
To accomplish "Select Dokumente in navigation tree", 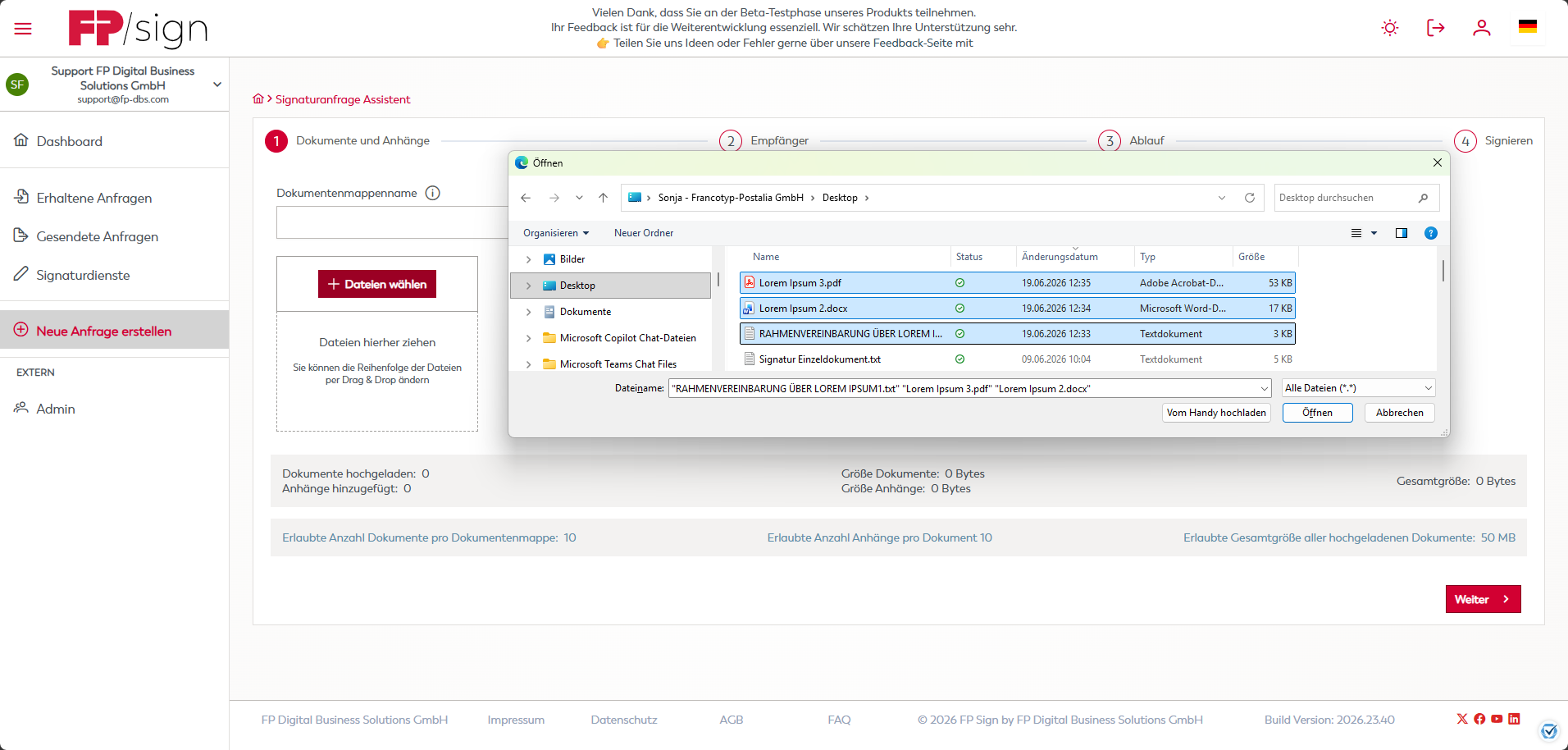I will click(x=586, y=312).
